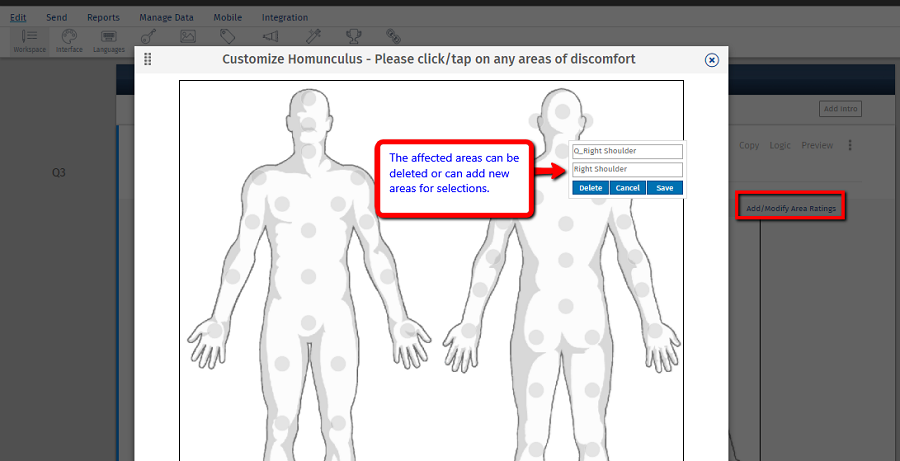Viewport: 900px width, 461px height.
Task: Click the tag icon in toolbar
Action: click(228, 37)
